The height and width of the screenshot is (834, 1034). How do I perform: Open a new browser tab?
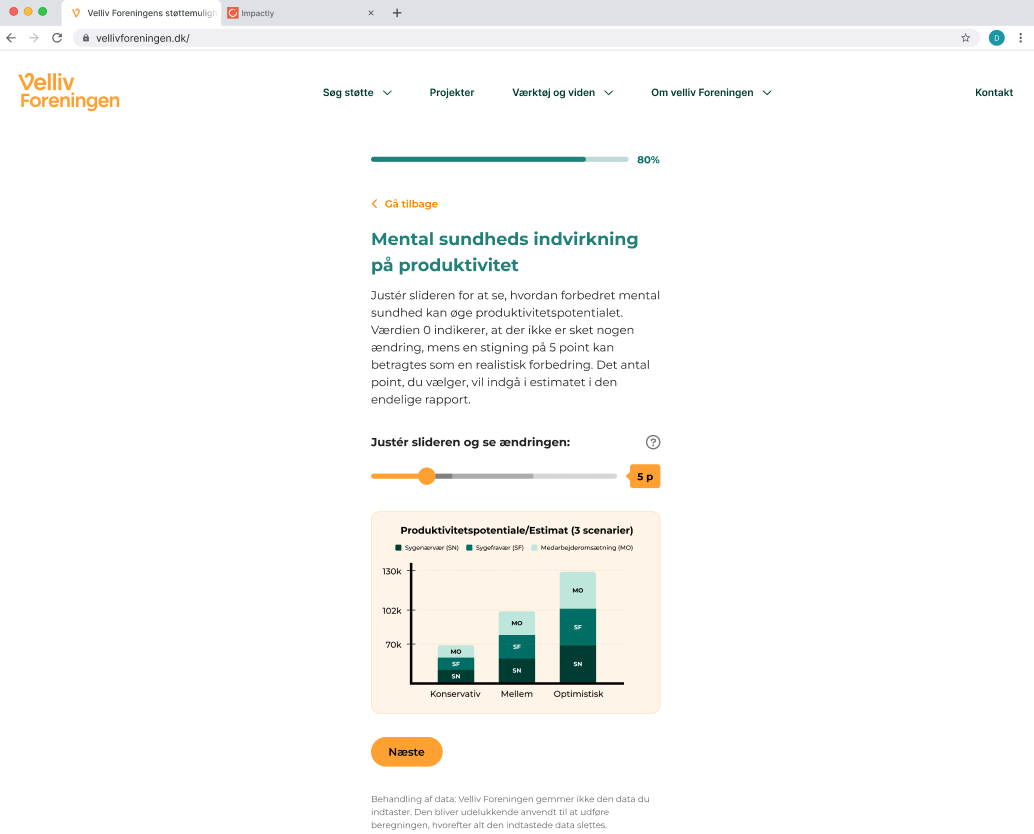coord(397,13)
